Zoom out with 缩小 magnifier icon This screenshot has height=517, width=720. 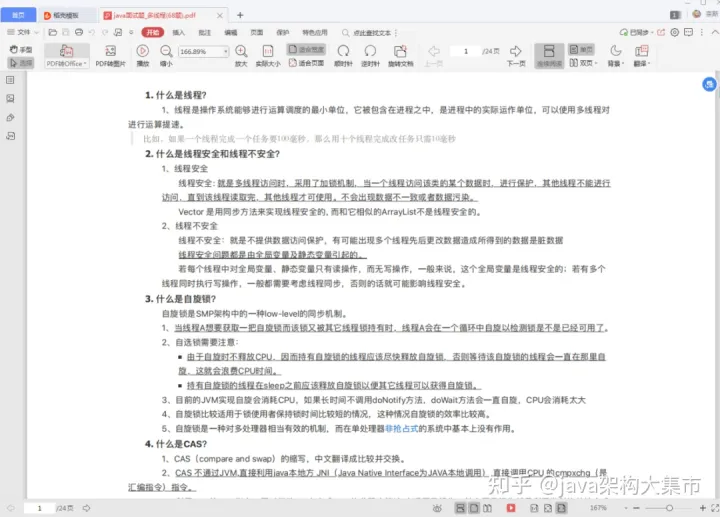[x=166, y=56]
